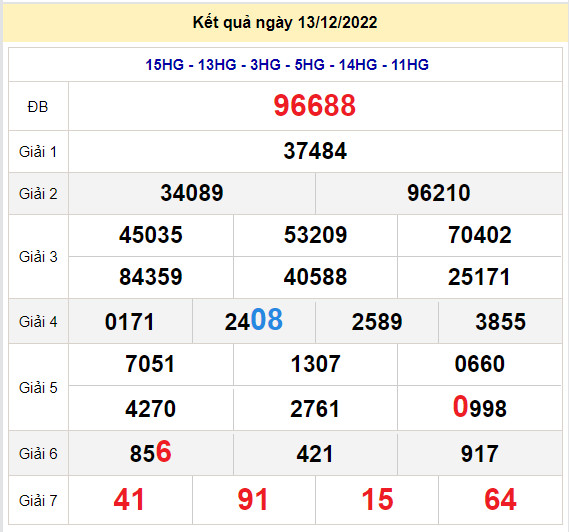Click the special prize number 96688
Viewport: 569px width, 532px height.
click(315, 105)
